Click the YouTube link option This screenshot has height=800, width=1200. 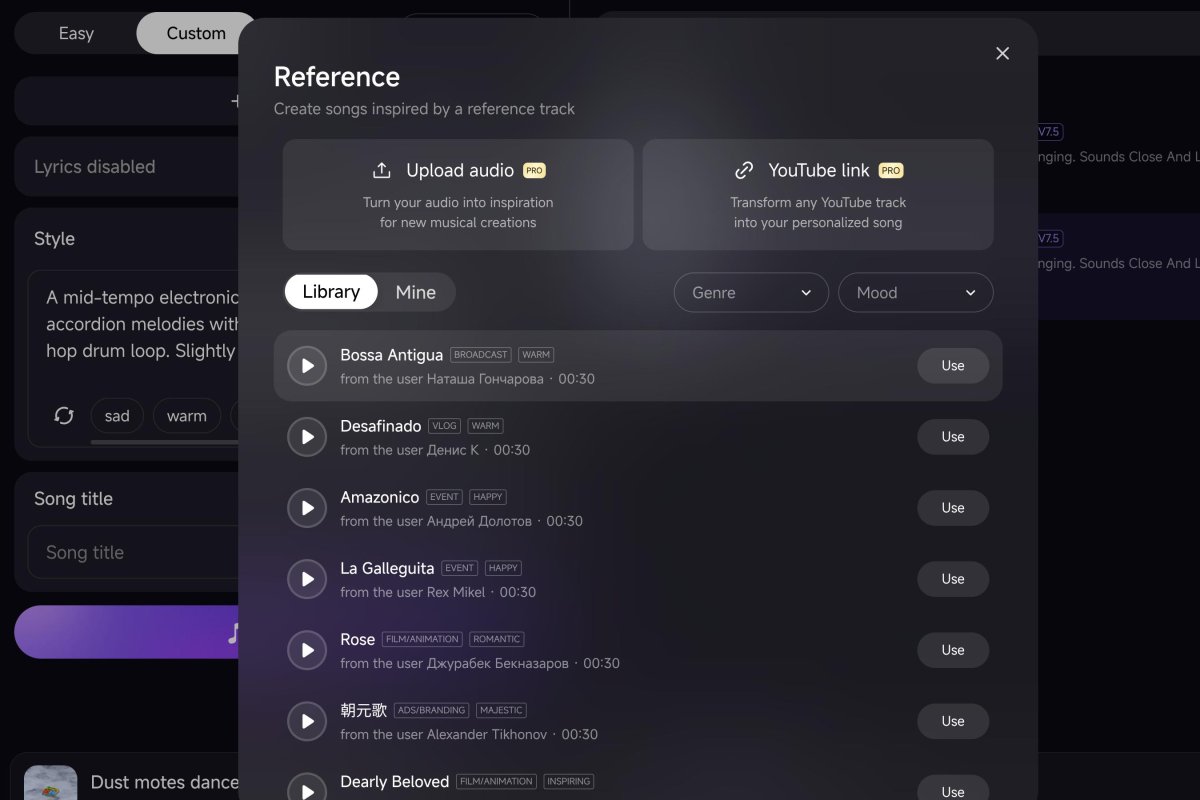(818, 194)
